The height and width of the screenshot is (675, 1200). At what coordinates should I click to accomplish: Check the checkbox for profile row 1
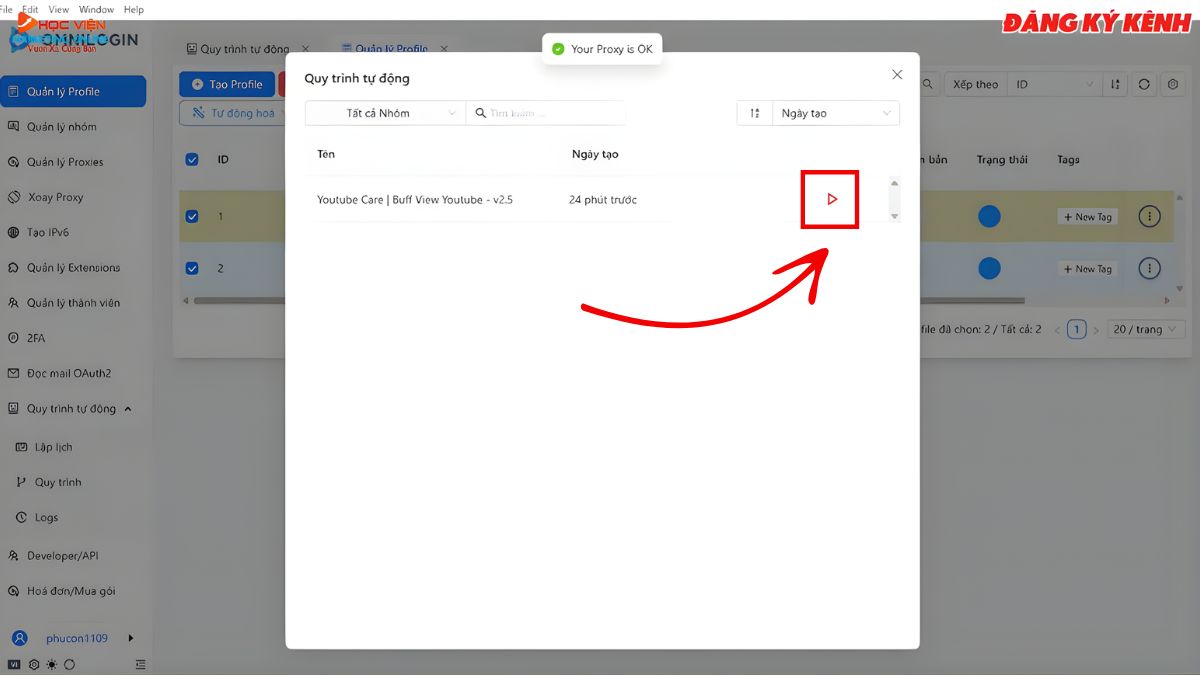pos(192,215)
